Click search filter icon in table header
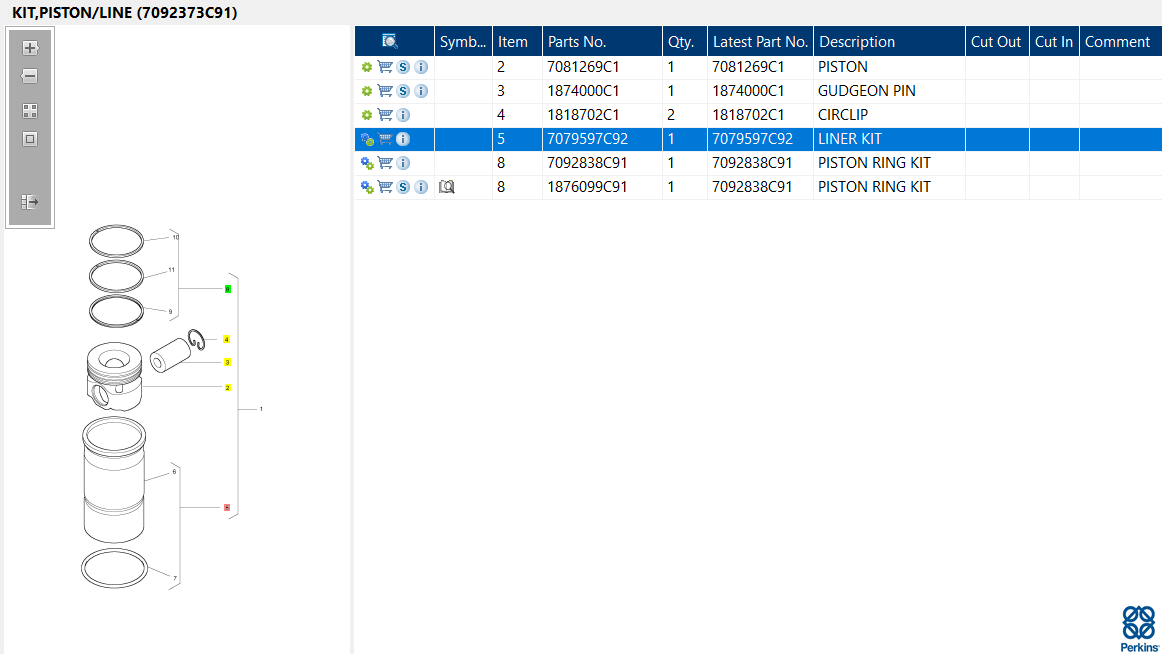The image size is (1162, 654). tap(390, 41)
